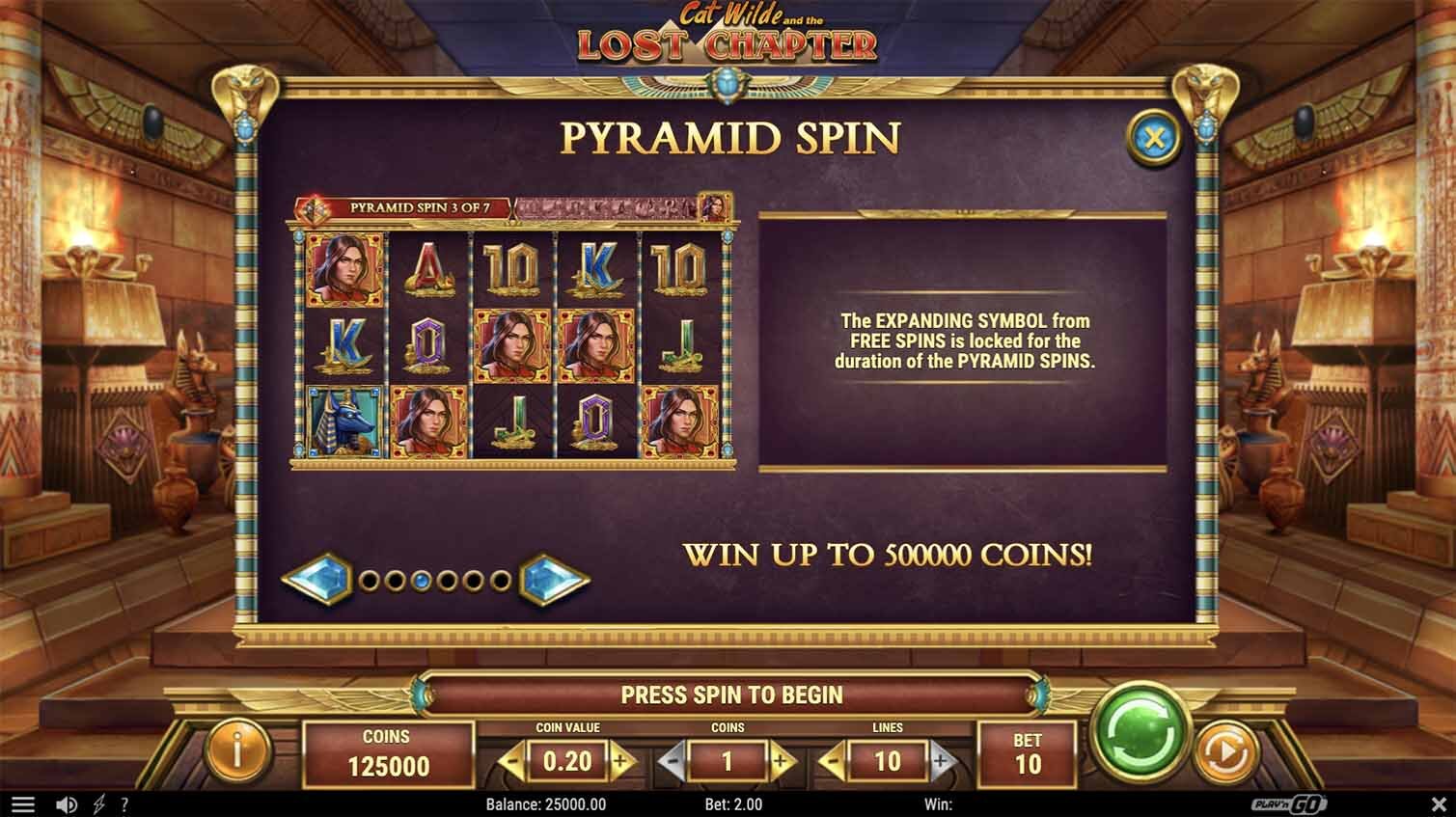Mute the game sound
1456x817 pixels.
pos(67,804)
